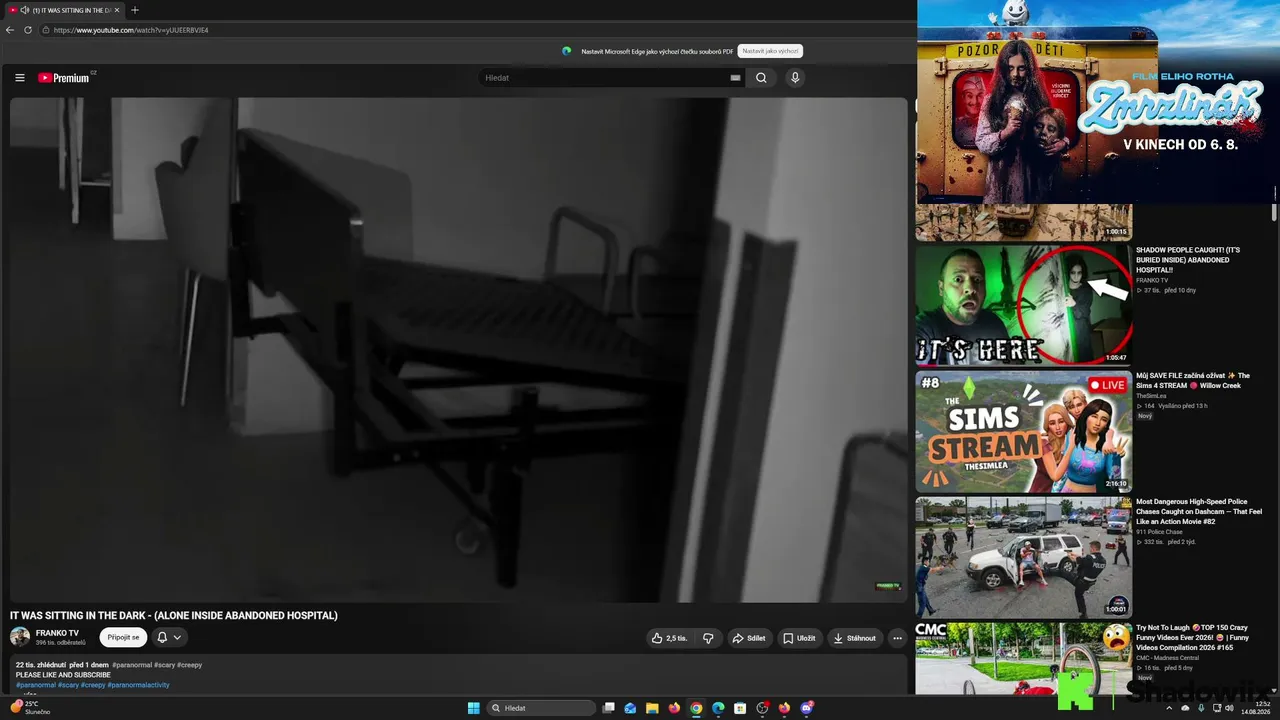Open Discord from the taskbar
Screen dimensions: 1280x720
point(807,708)
